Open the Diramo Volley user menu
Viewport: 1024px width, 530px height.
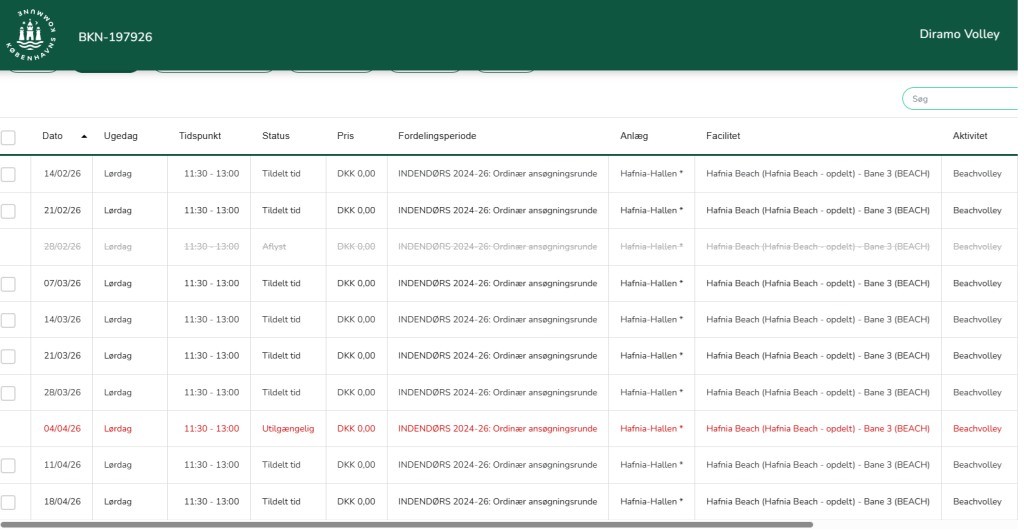(959, 34)
